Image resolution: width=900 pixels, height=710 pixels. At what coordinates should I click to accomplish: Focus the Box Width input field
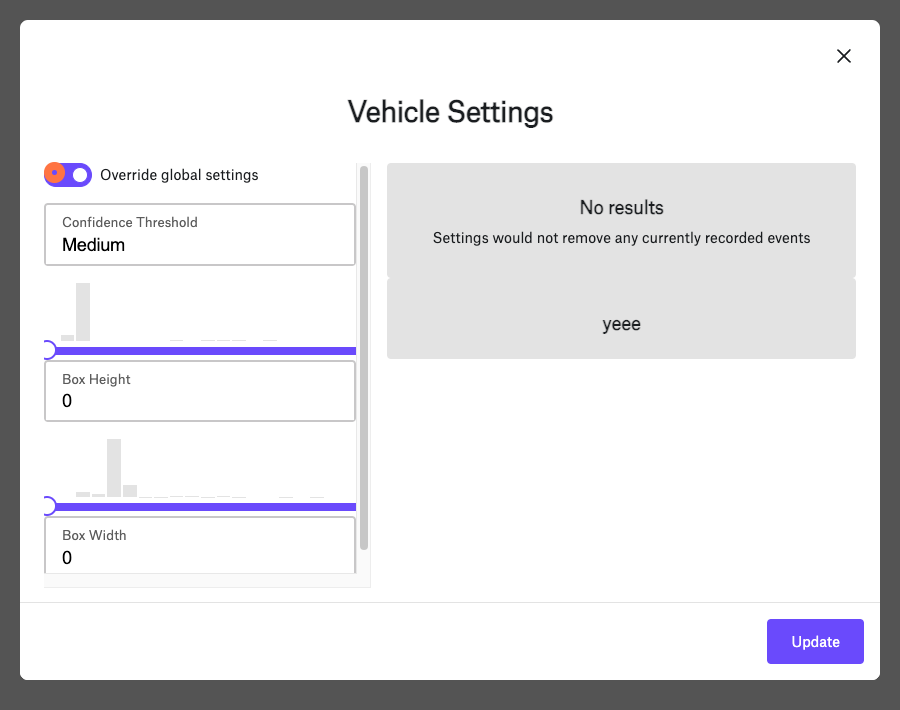200,545
